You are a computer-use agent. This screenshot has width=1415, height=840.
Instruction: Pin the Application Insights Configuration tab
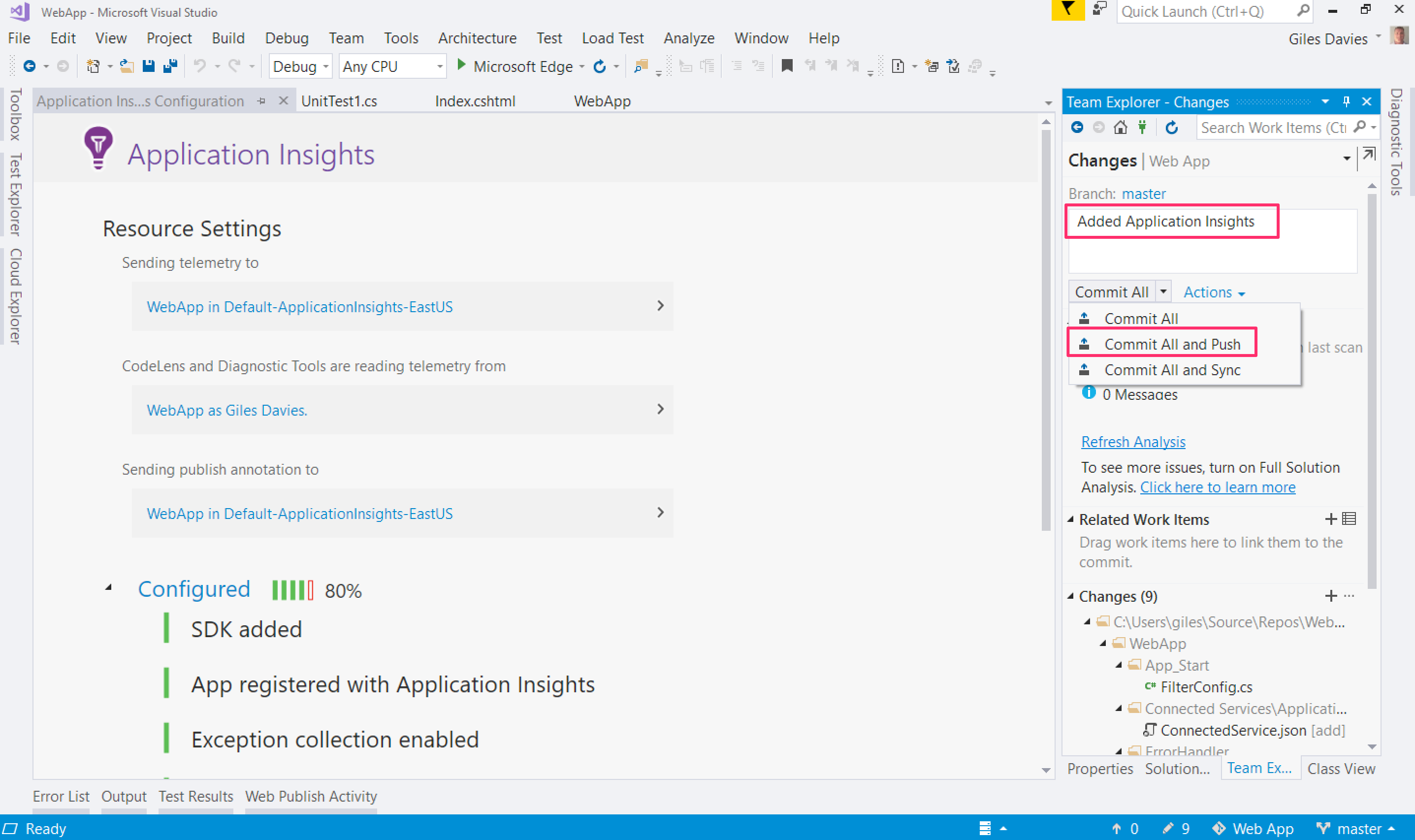pyautogui.click(x=261, y=101)
